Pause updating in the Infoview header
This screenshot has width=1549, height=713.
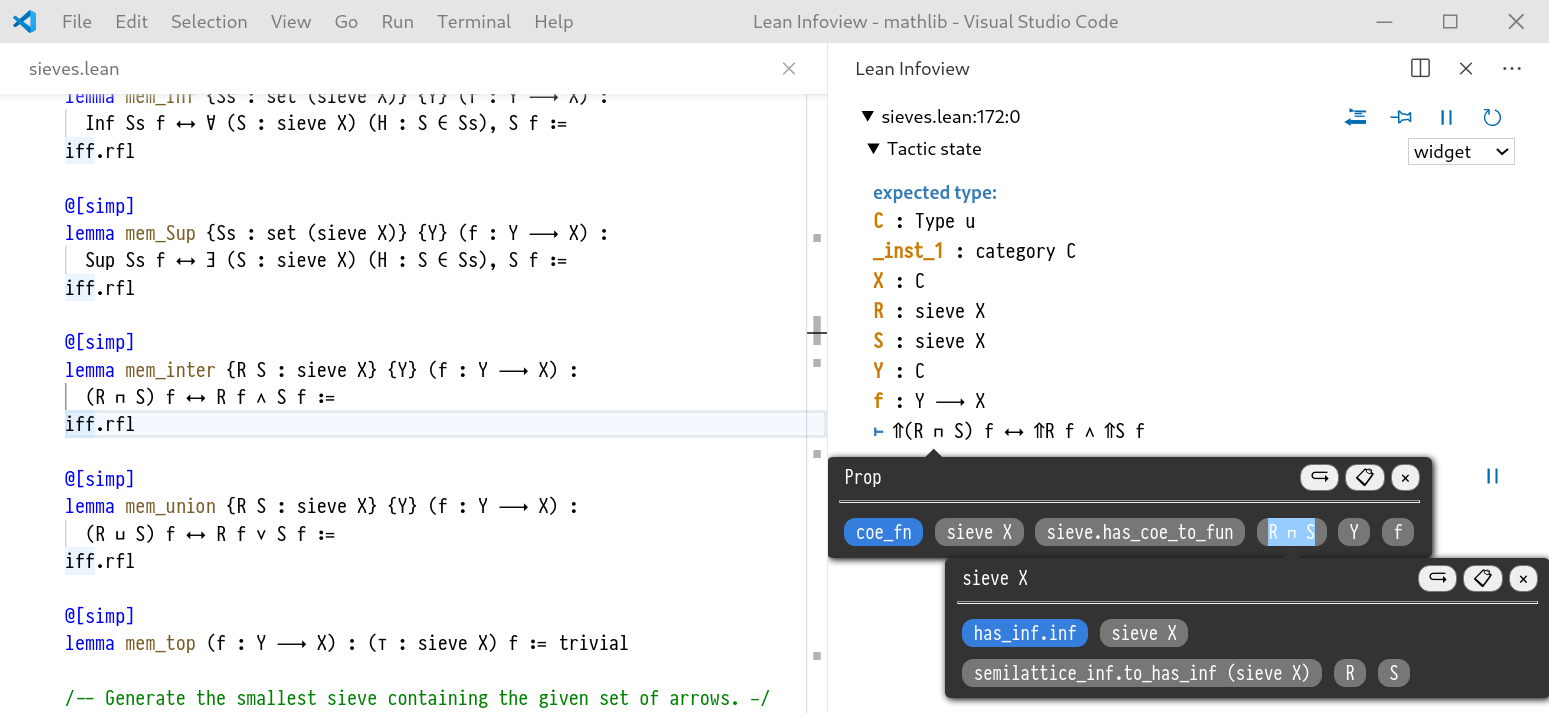point(1446,118)
